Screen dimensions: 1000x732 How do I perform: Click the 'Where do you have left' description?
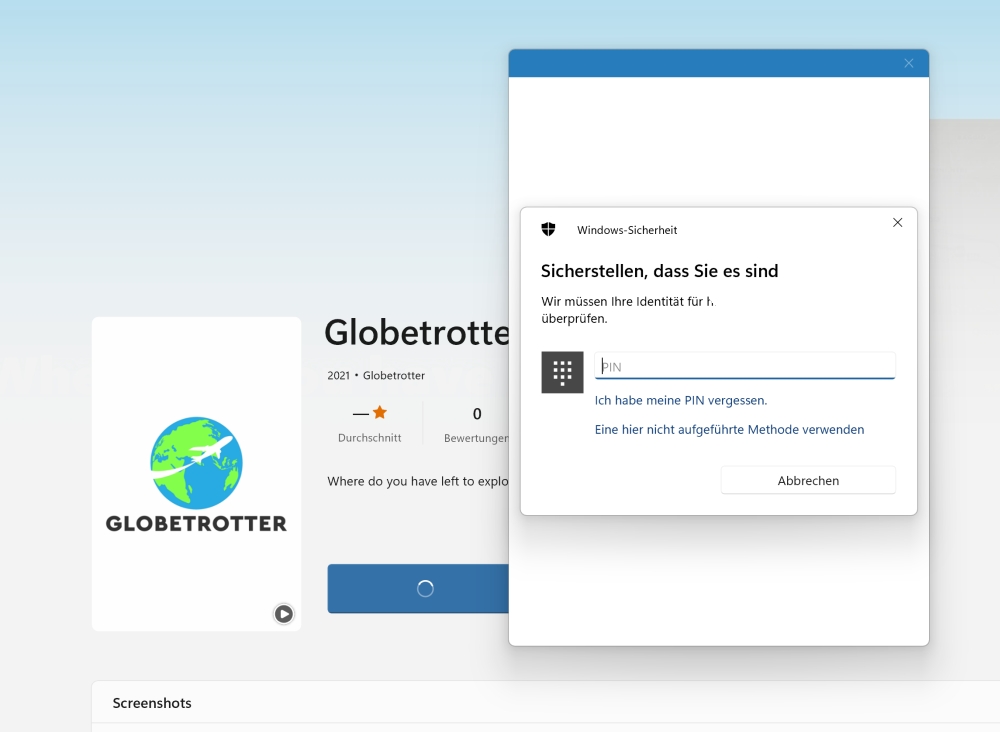point(418,481)
